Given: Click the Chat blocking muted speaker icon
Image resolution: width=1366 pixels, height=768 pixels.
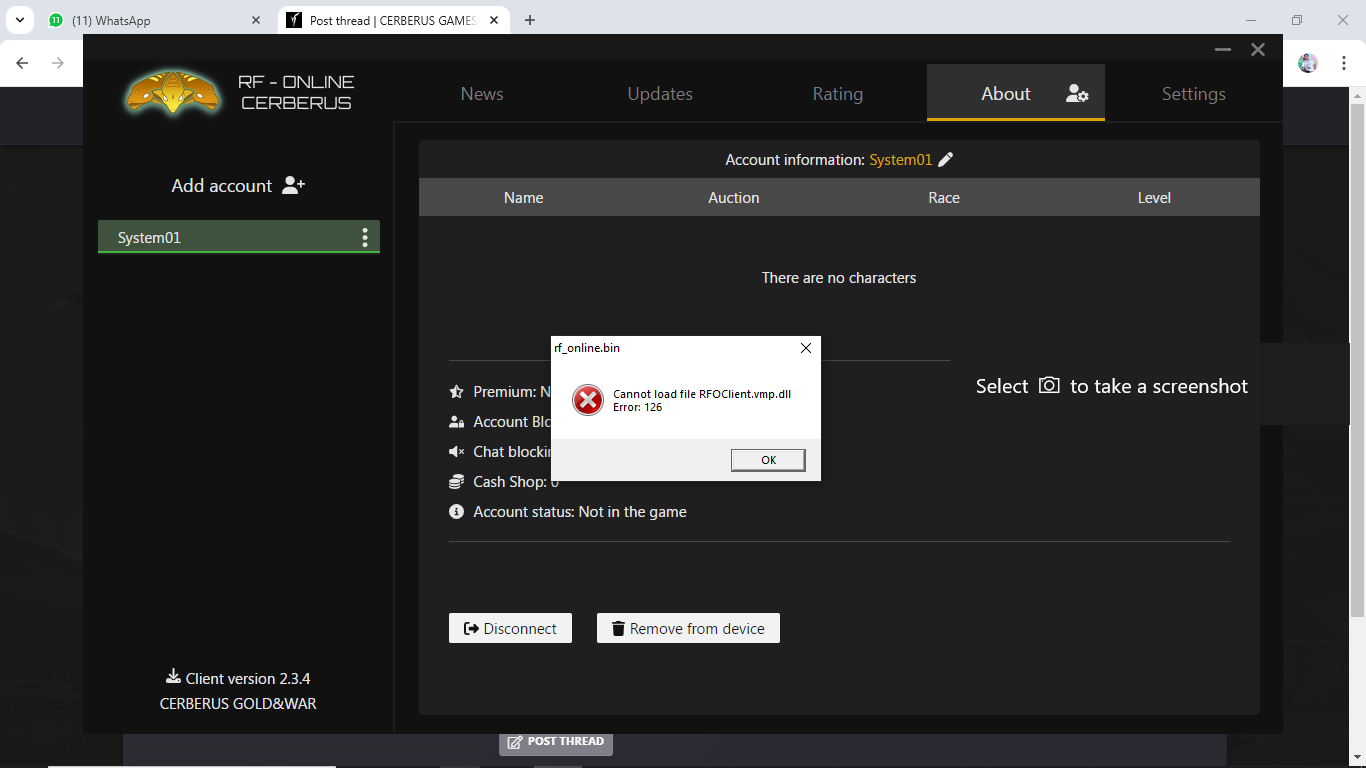Looking at the screenshot, I should 457,452.
